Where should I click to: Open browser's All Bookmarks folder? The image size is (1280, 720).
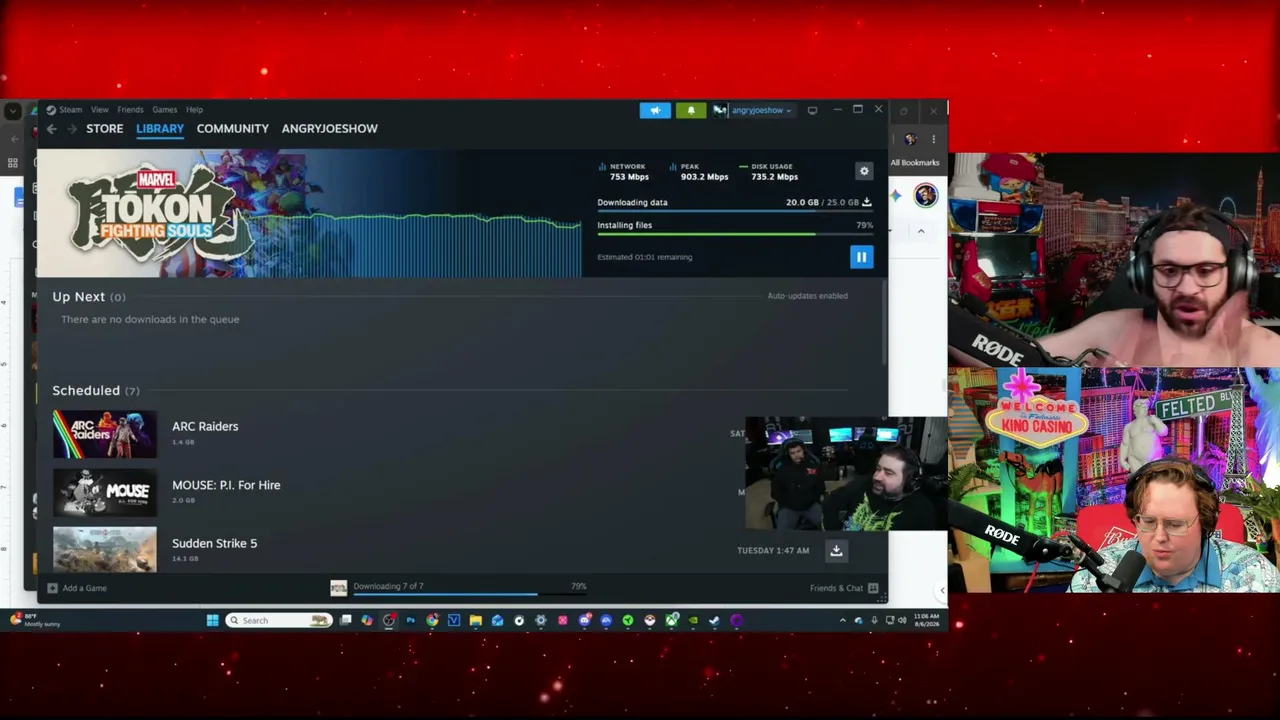(x=915, y=163)
